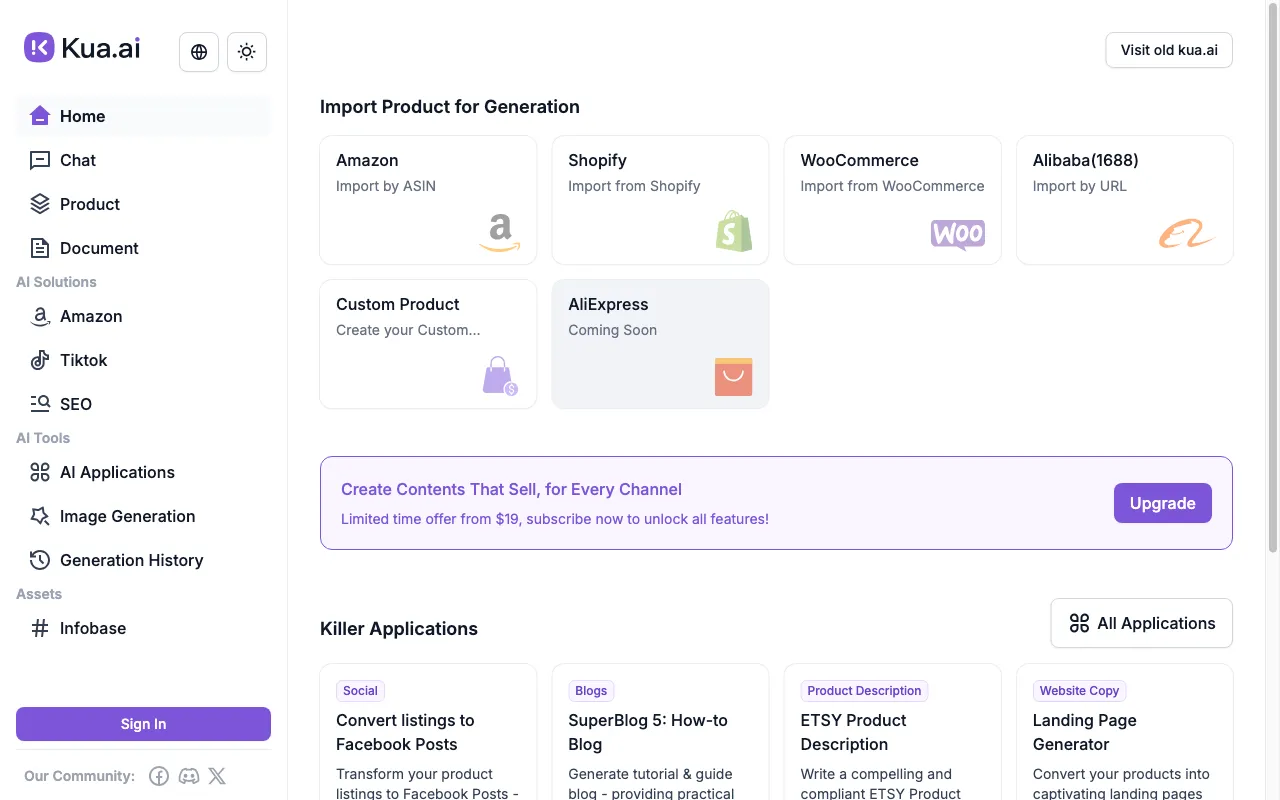This screenshot has width=1280, height=800.
Task: Open the Facebook community icon
Action: (159, 776)
